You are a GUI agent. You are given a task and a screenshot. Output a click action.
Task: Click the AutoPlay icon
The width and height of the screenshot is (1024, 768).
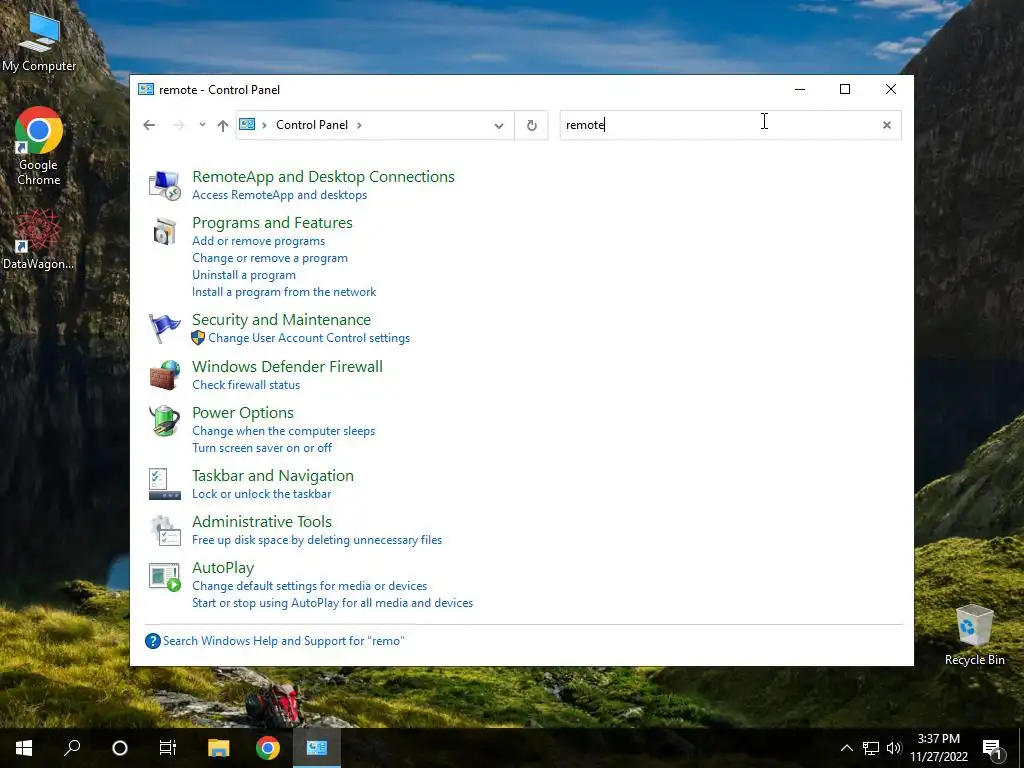point(165,577)
